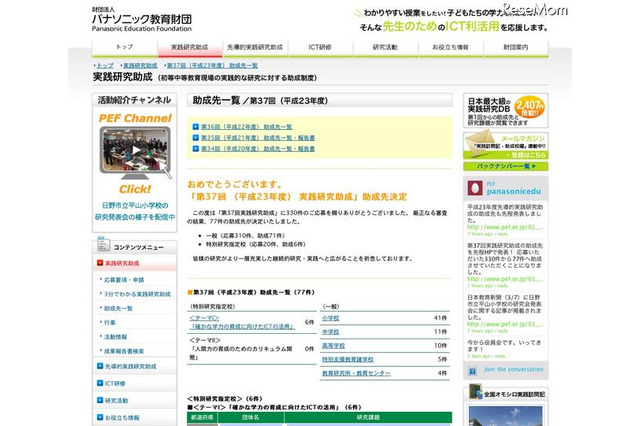Open the バックナンバー一覧 button
This screenshot has width=640, height=426.
pos(506,166)
